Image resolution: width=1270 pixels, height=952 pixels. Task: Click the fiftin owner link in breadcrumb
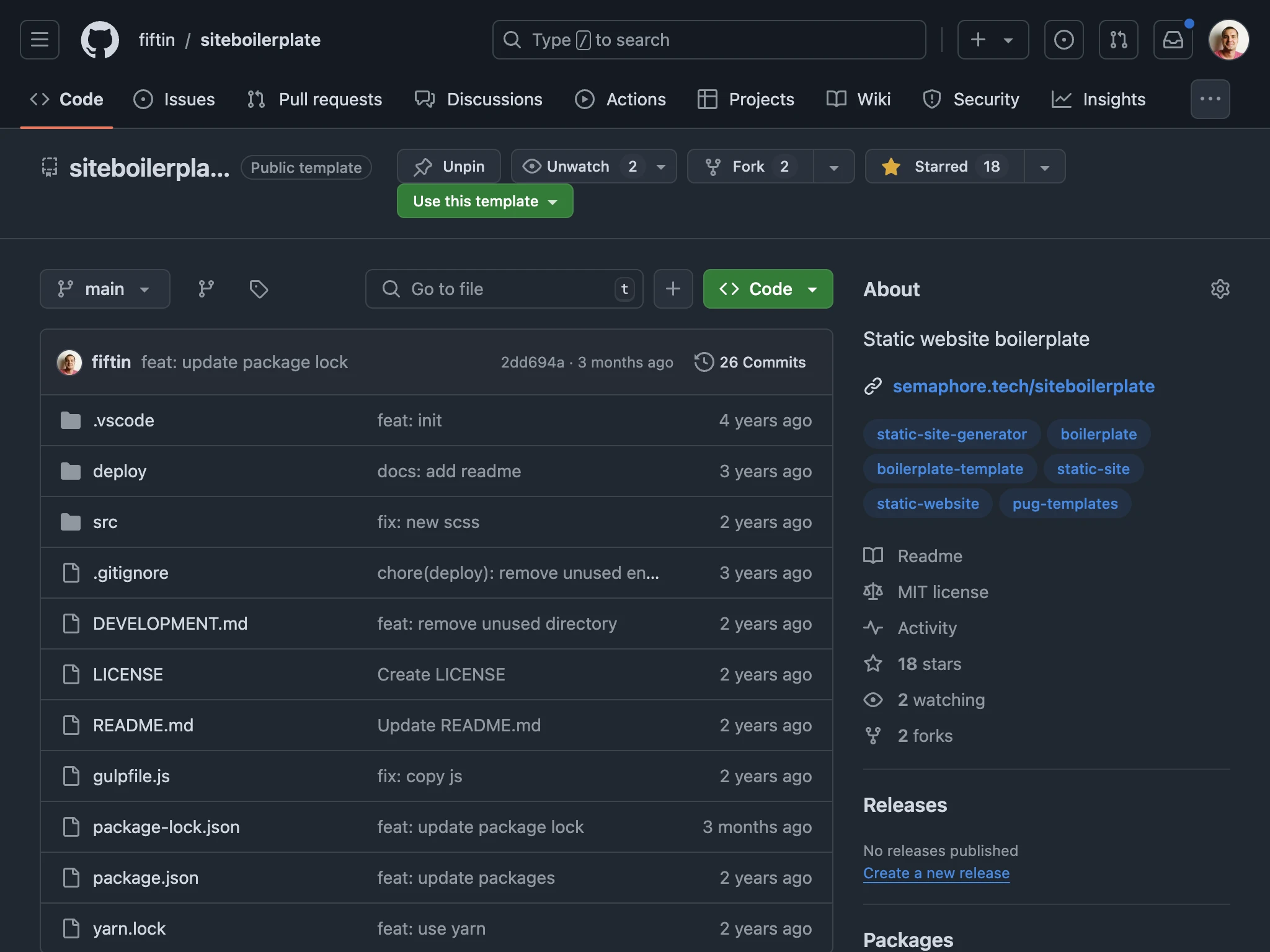click(x=156, y=40)
